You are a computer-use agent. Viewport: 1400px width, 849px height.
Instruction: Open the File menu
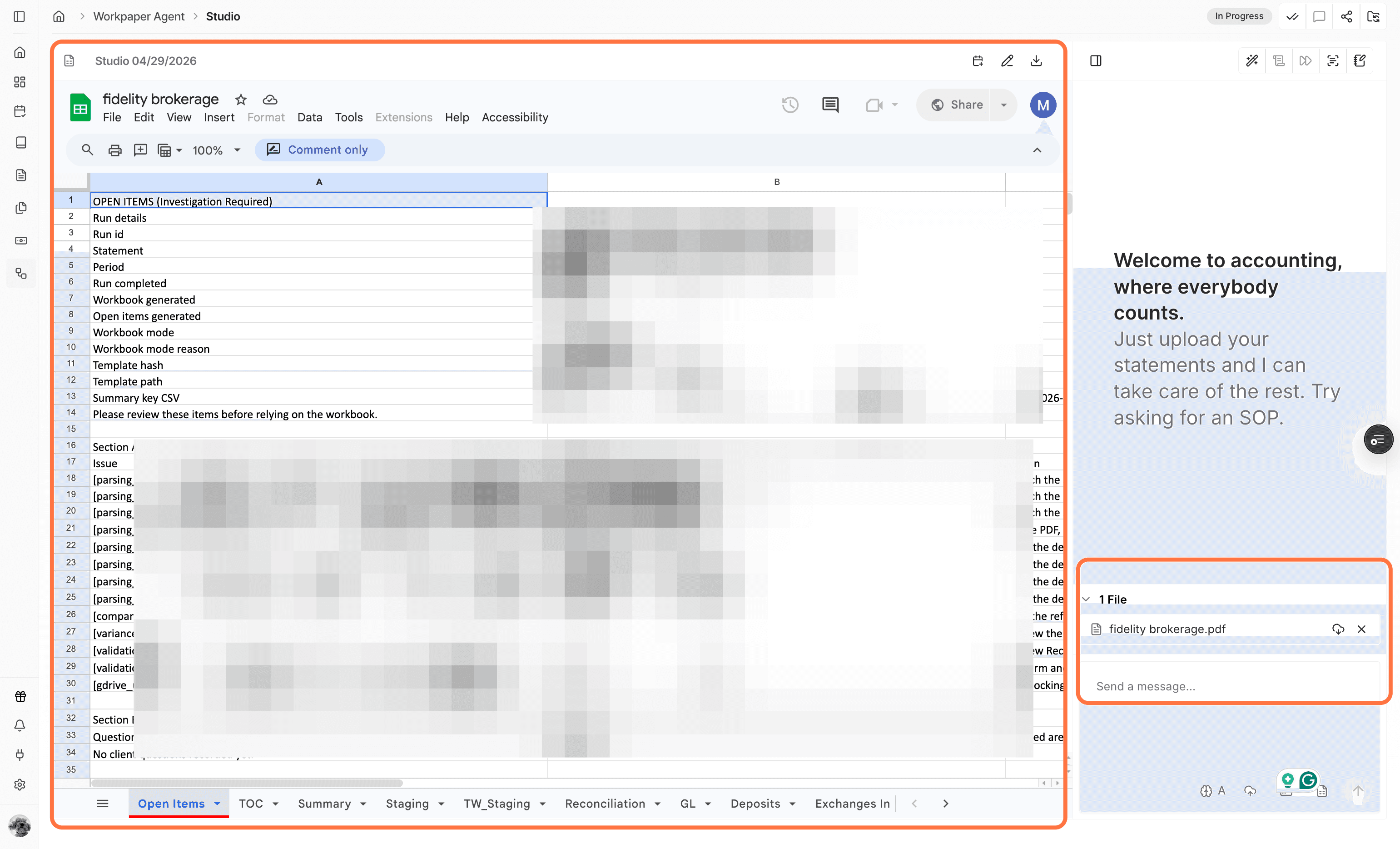pos(112,117)
